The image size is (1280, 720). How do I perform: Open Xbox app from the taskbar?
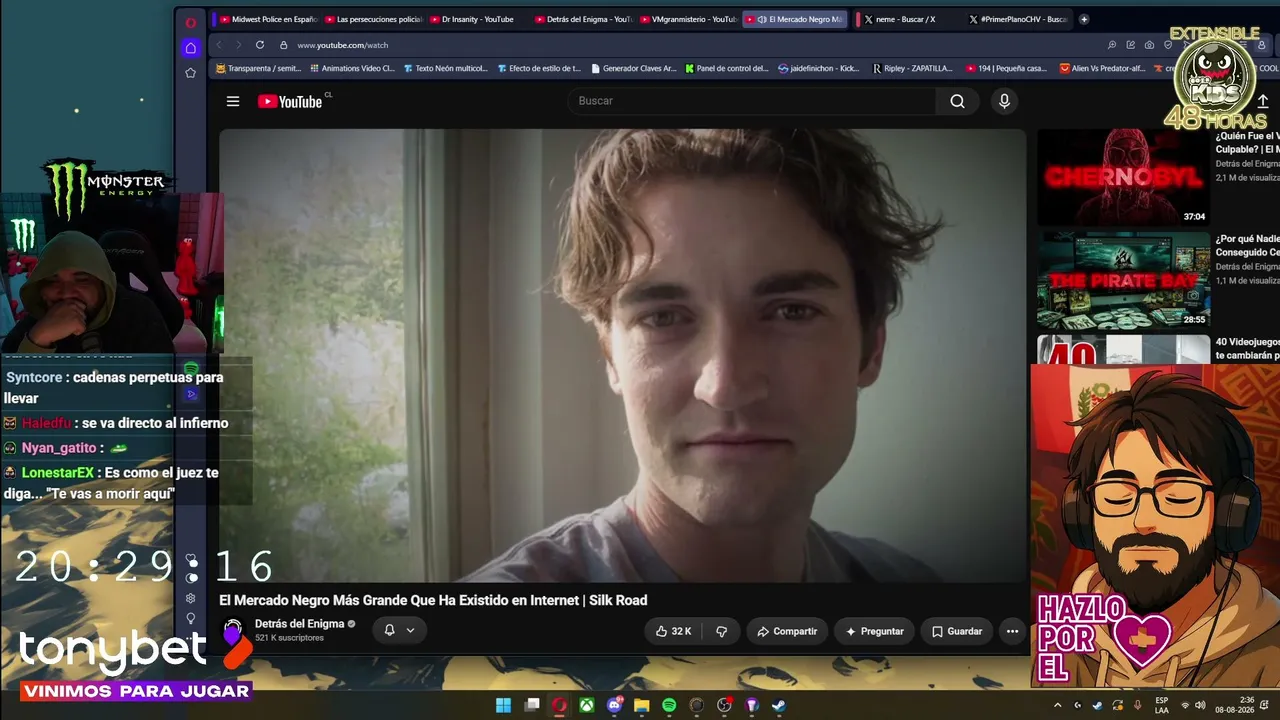[587, 705]
